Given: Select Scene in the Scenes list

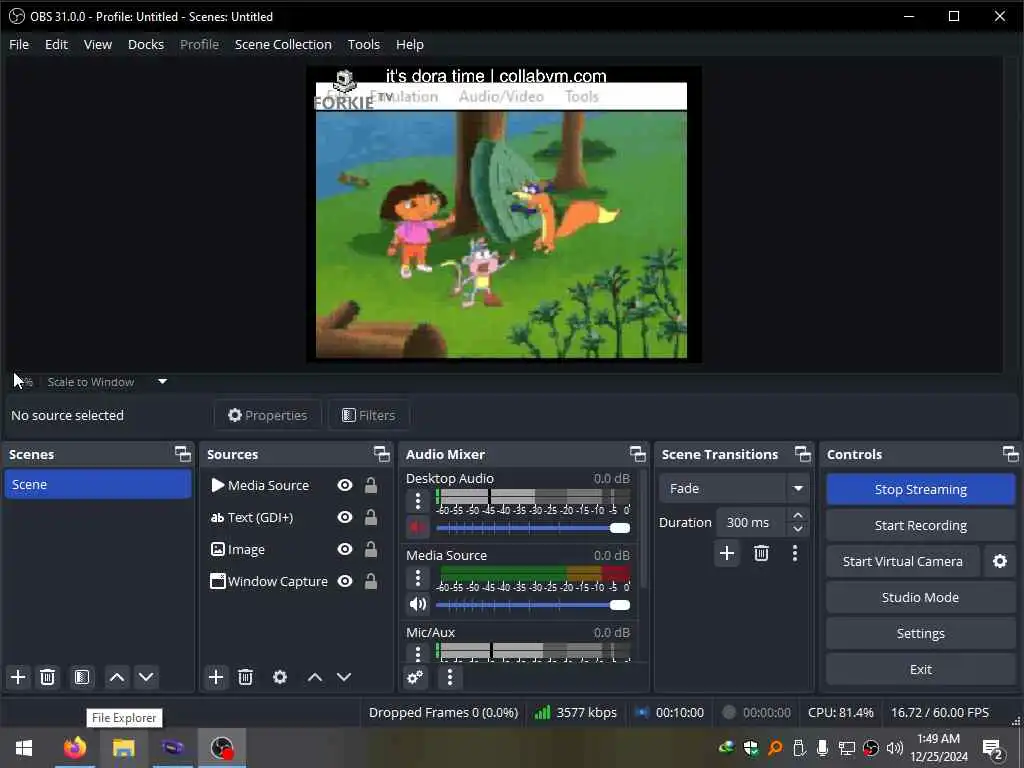Looking at the screenshot, I should [97, 485].
